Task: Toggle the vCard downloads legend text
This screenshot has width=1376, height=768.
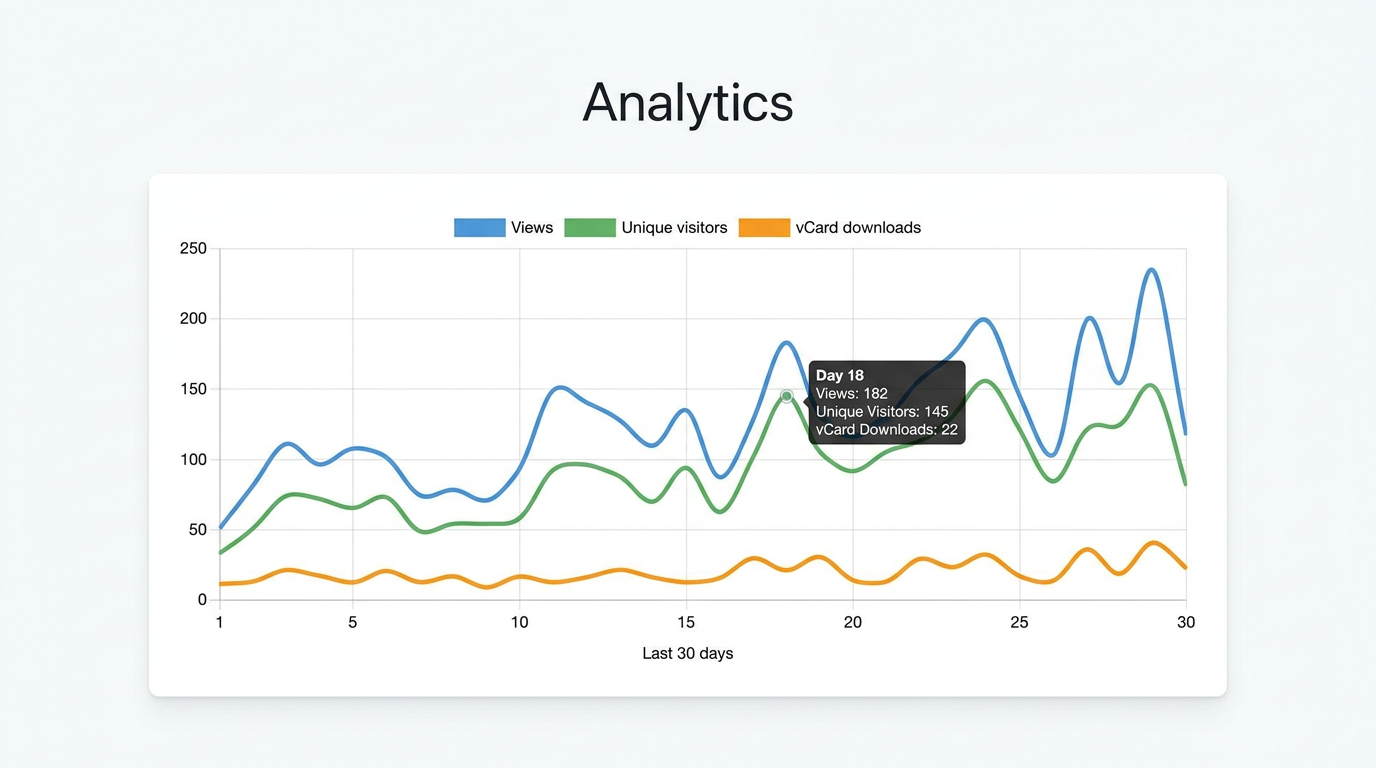Action: 858,228
